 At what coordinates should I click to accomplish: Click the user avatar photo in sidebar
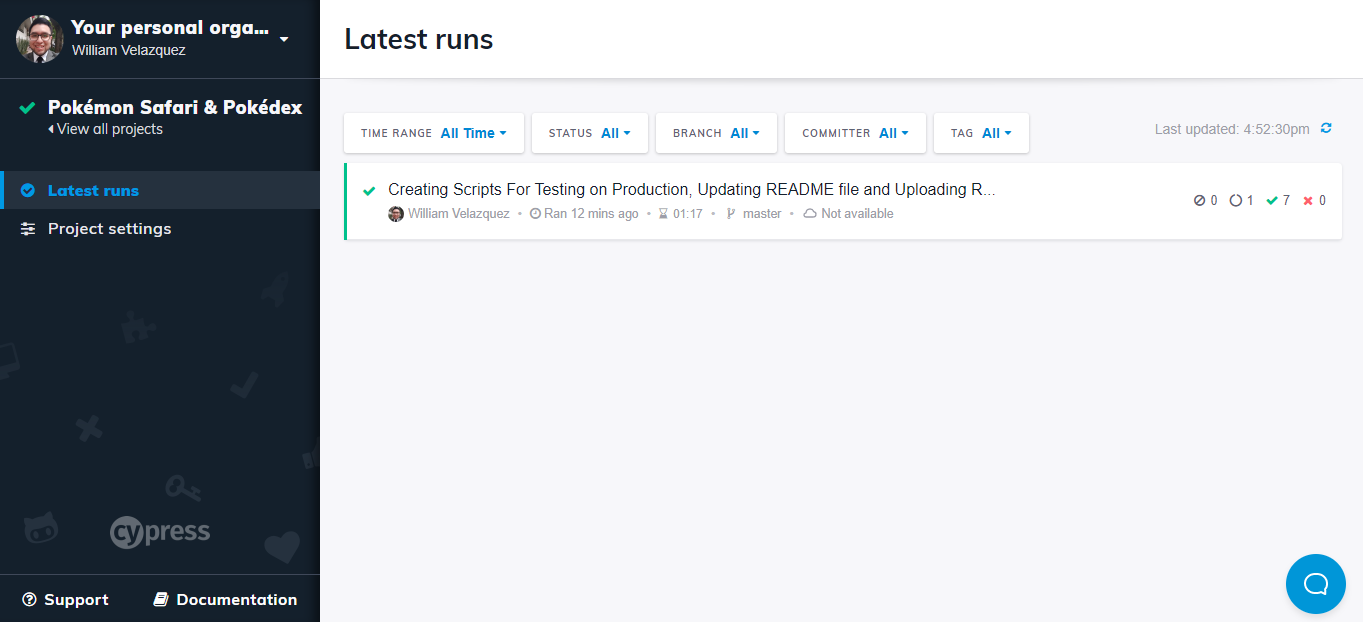(x=40, y=39)
